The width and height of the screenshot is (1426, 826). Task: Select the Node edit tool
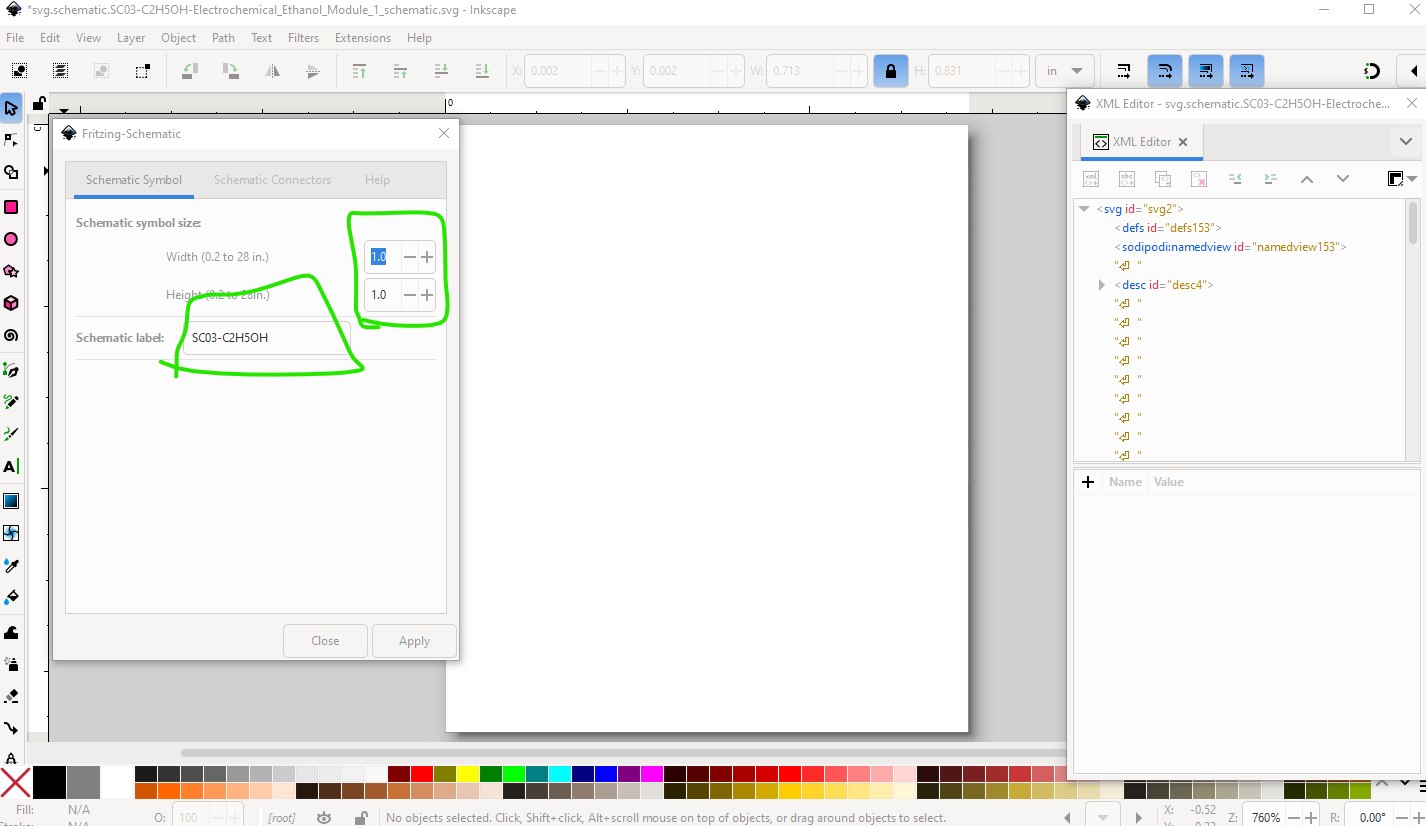[x=11, y=140]
